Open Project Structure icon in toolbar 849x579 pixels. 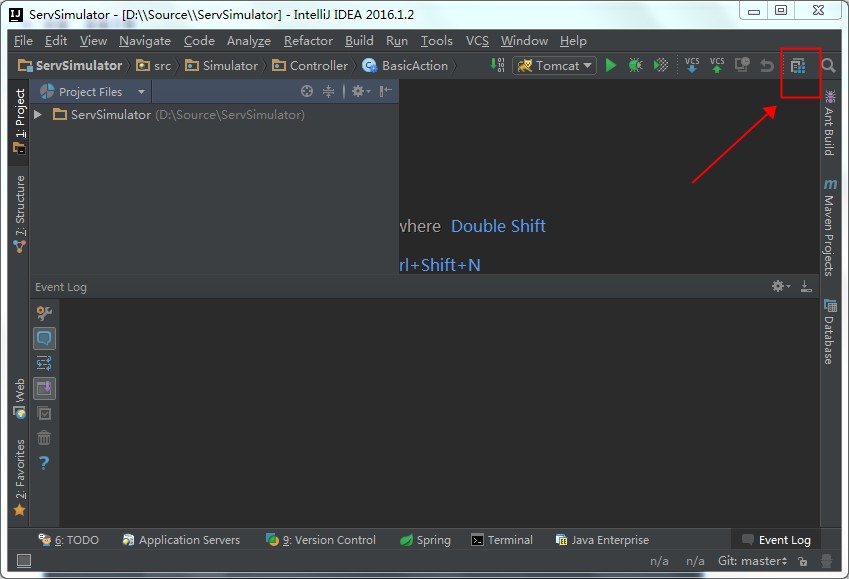(x=798, y=66)
